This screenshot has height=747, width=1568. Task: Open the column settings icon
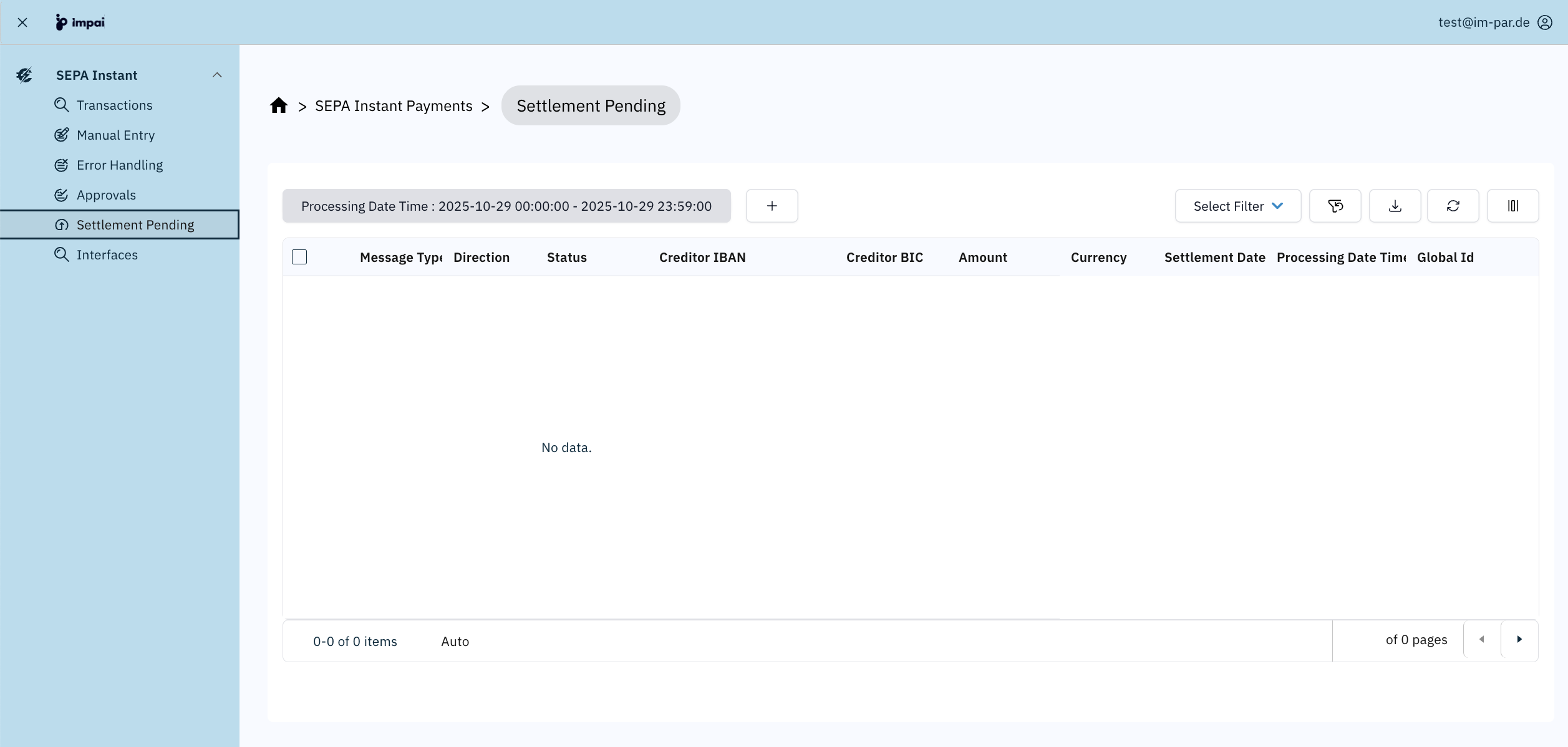pyautogui.click(x=1512, y=206)
